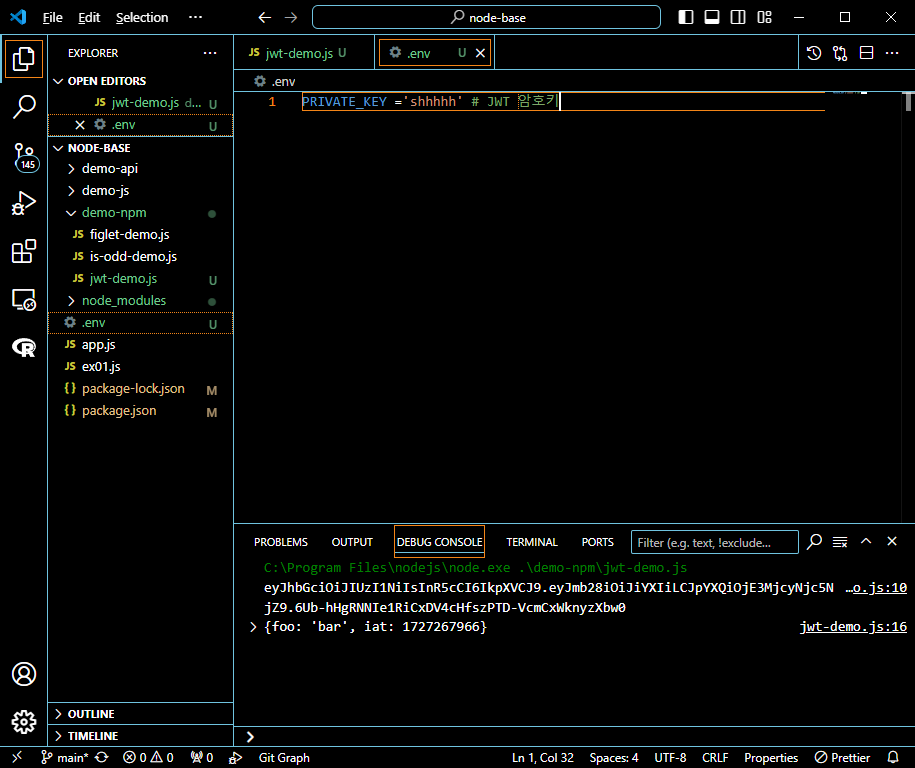This screenshot has width=915, height=768.
Task: Close .env in Open Editors list
Action: (80, 125)
